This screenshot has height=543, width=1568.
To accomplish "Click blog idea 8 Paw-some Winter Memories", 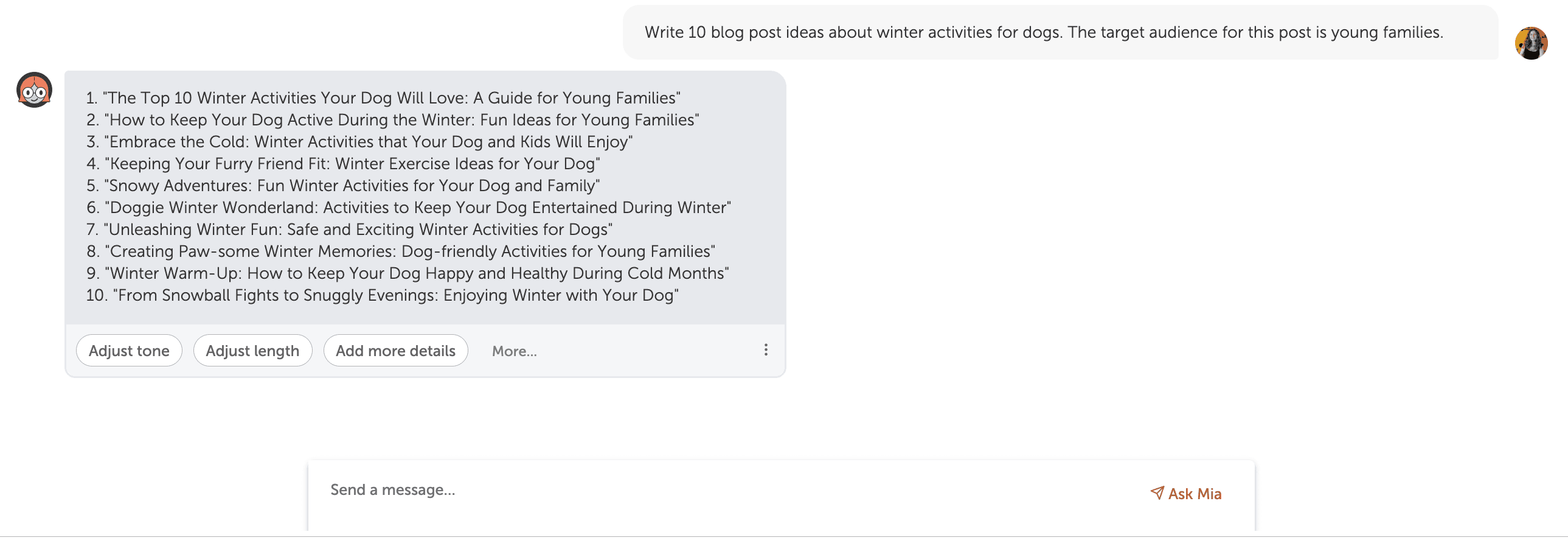I will (x=401, y=251).
